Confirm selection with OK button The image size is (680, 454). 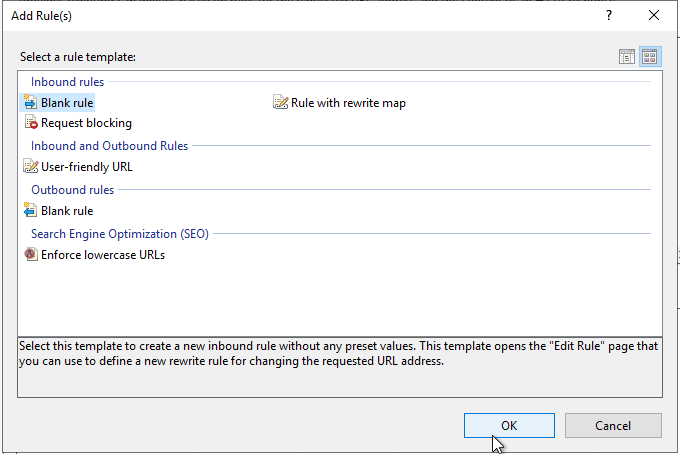point(509,425)
